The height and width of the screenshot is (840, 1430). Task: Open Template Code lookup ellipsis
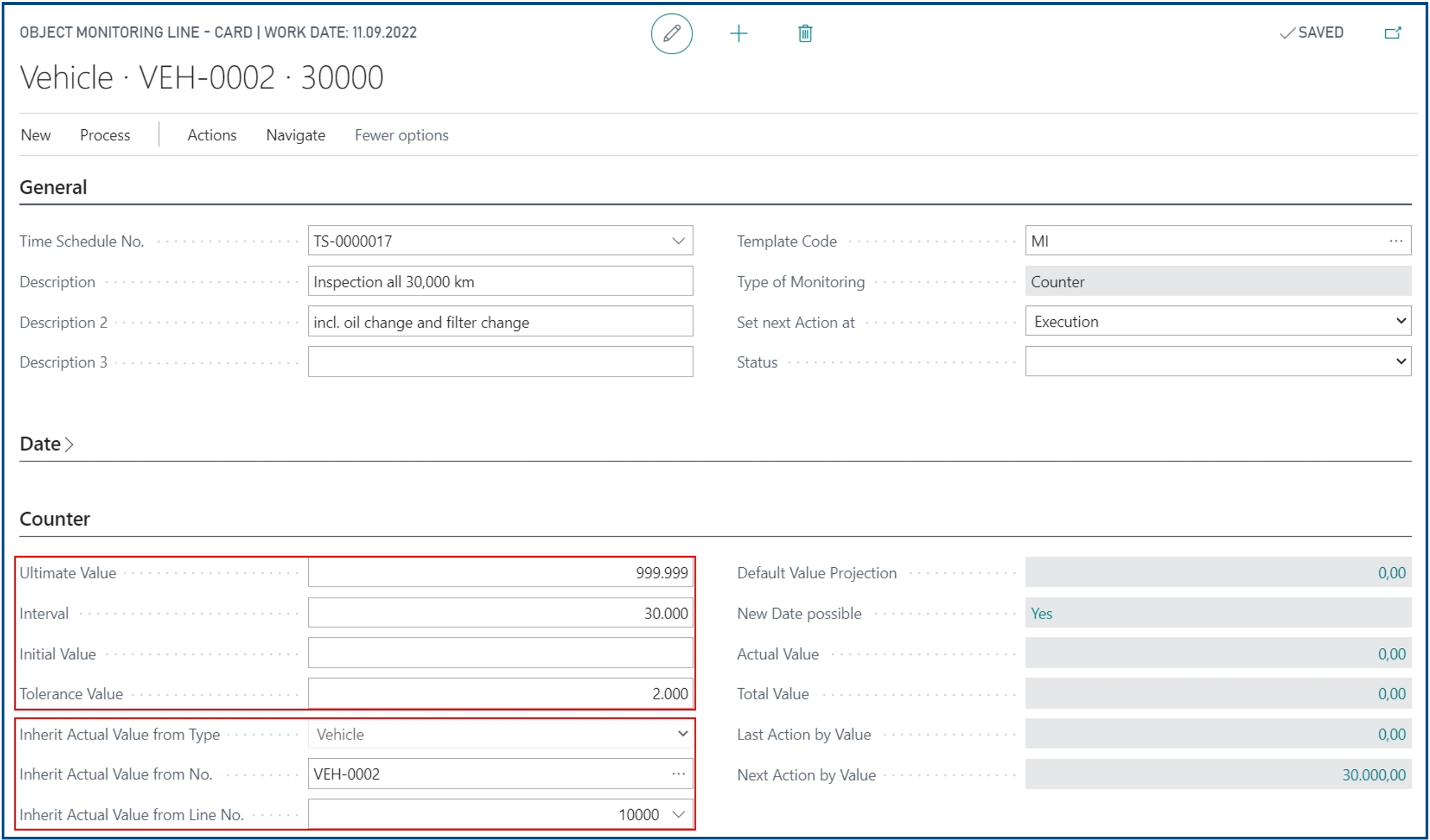click(x=1396, y=241)
